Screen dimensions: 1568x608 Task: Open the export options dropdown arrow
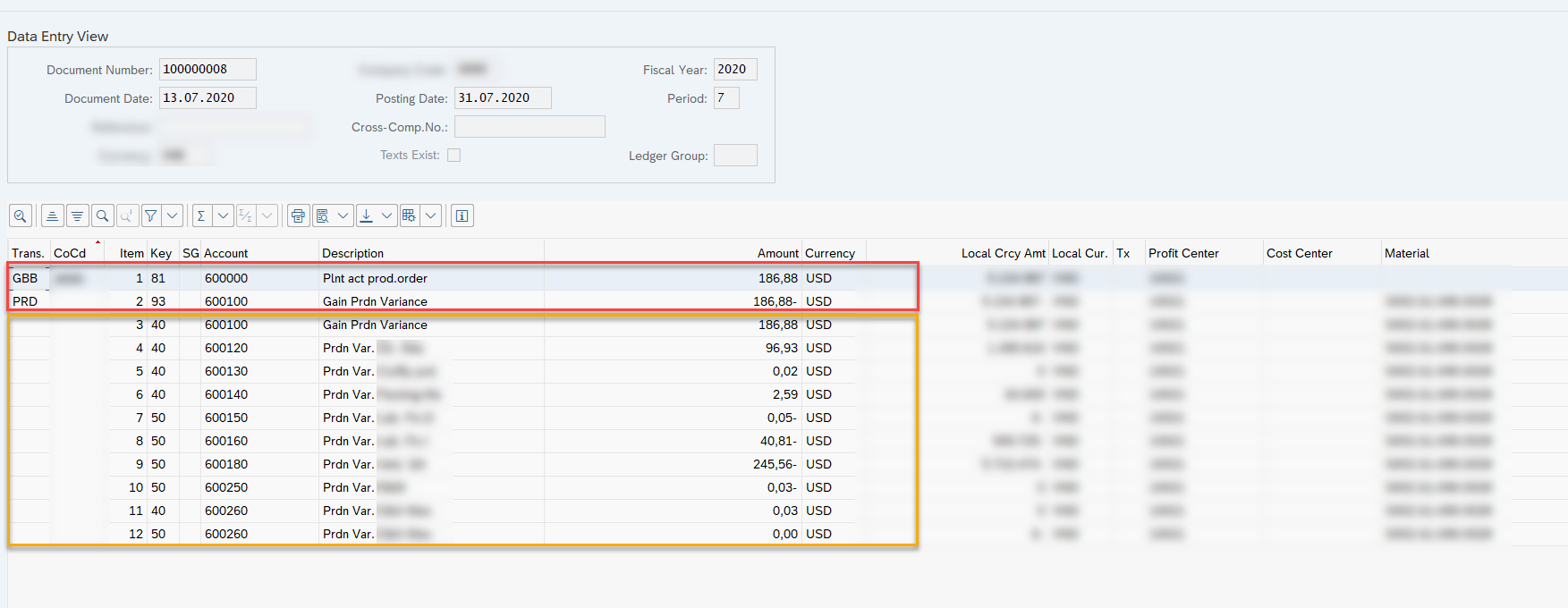(387, 215)
